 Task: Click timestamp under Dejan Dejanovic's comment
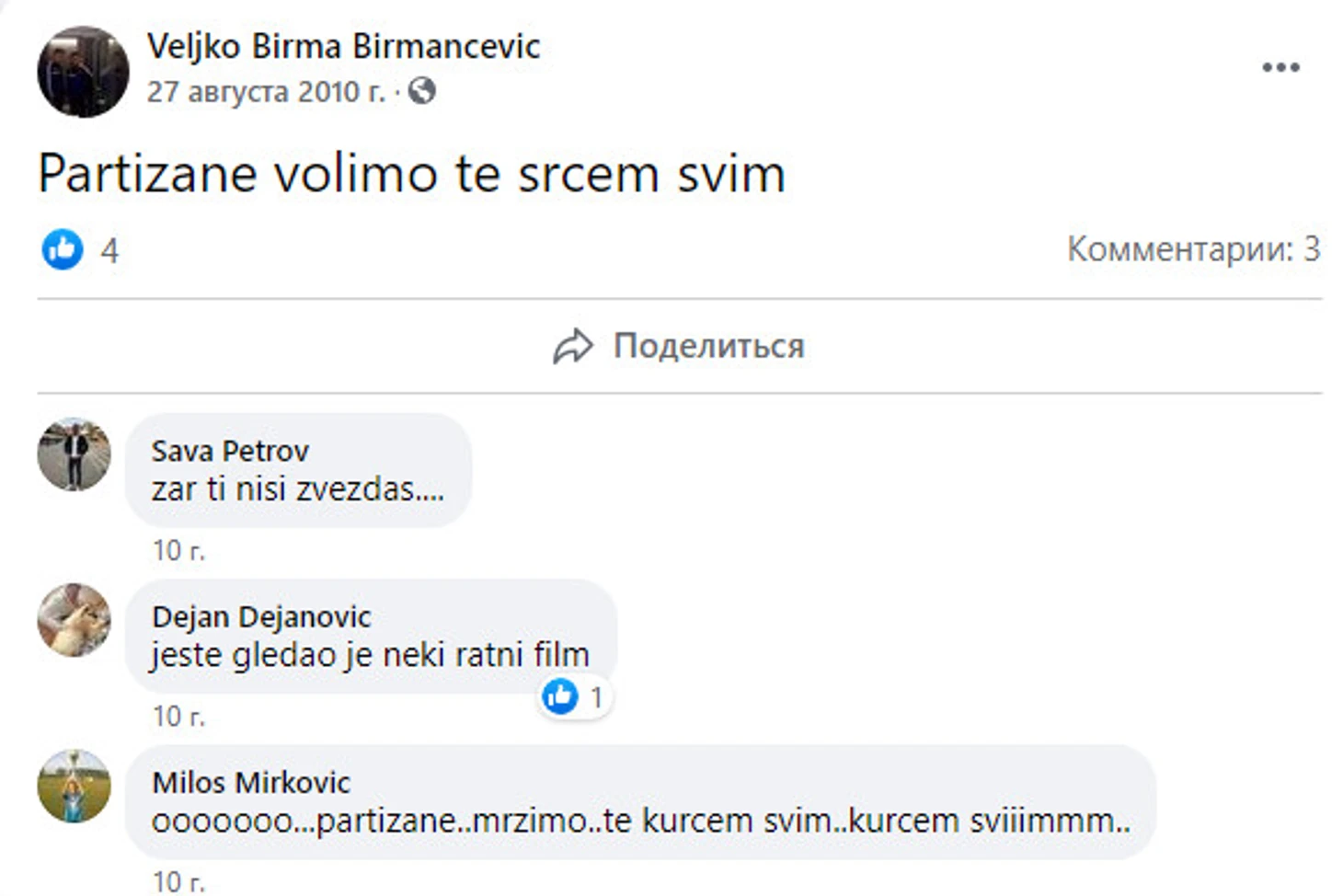[x=178, y=716]
